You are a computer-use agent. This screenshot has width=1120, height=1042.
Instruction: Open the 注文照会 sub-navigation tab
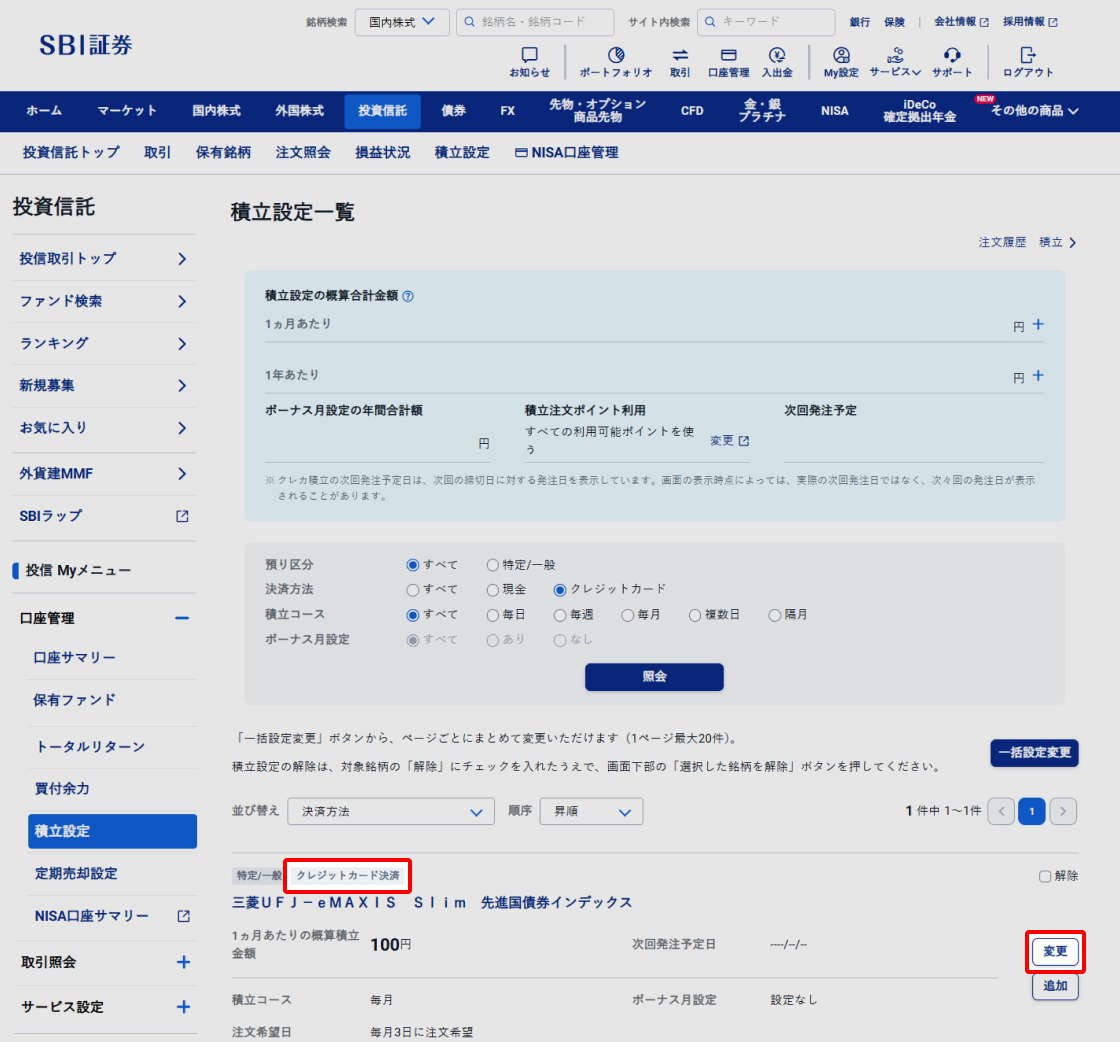coord(303,153)
